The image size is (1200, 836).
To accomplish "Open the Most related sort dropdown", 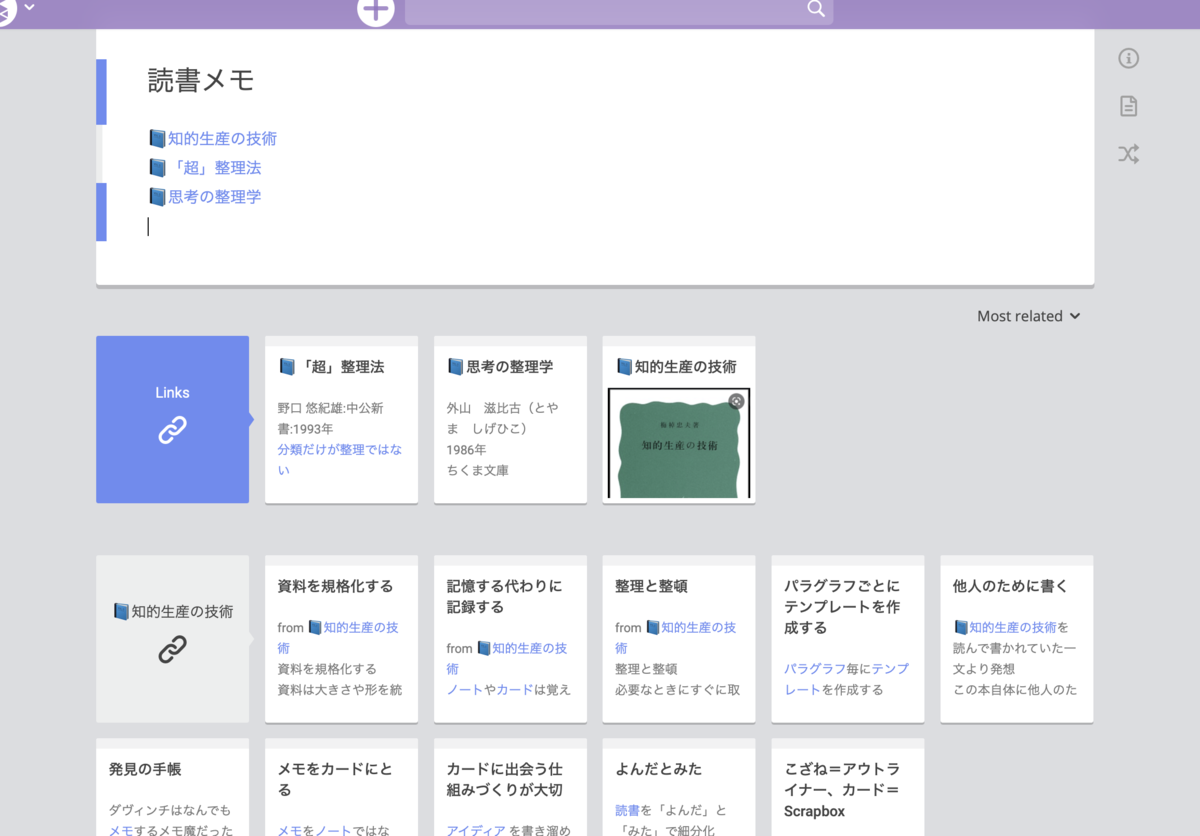I will (1029, 316).
